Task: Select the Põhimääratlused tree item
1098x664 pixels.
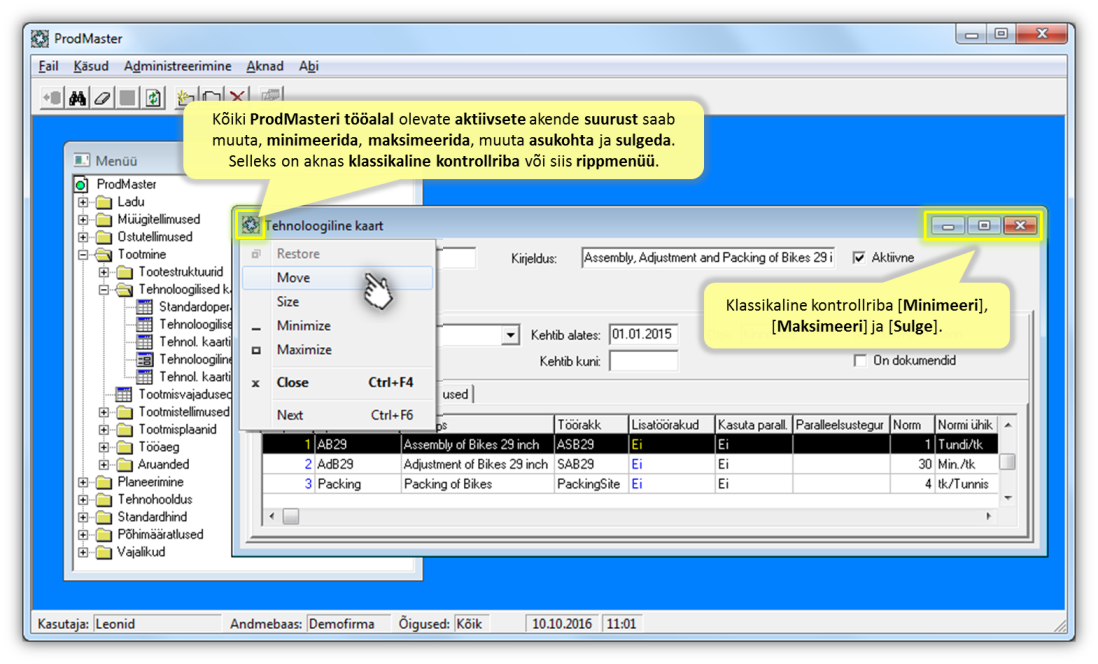Action: (x=160, y=534)
